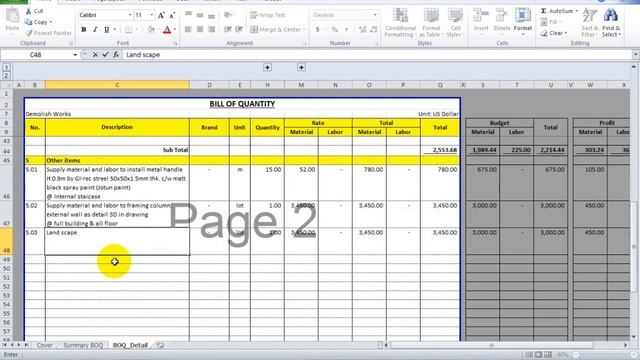The image size is (640, 360).
Task: Expand the column group before column H
Action: coord(267,67)
